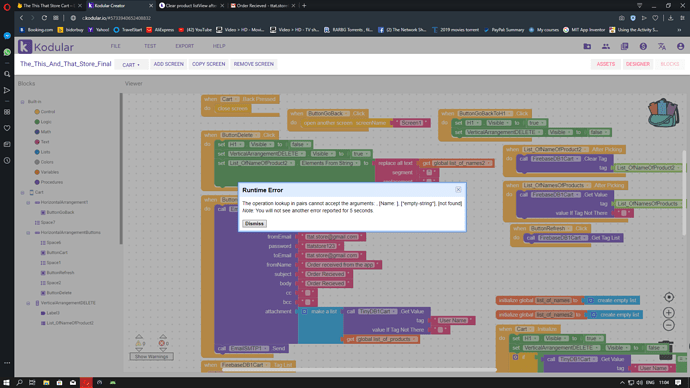Click the language translate icon in header
690x388 pixels.
click(x=661, y=46)
